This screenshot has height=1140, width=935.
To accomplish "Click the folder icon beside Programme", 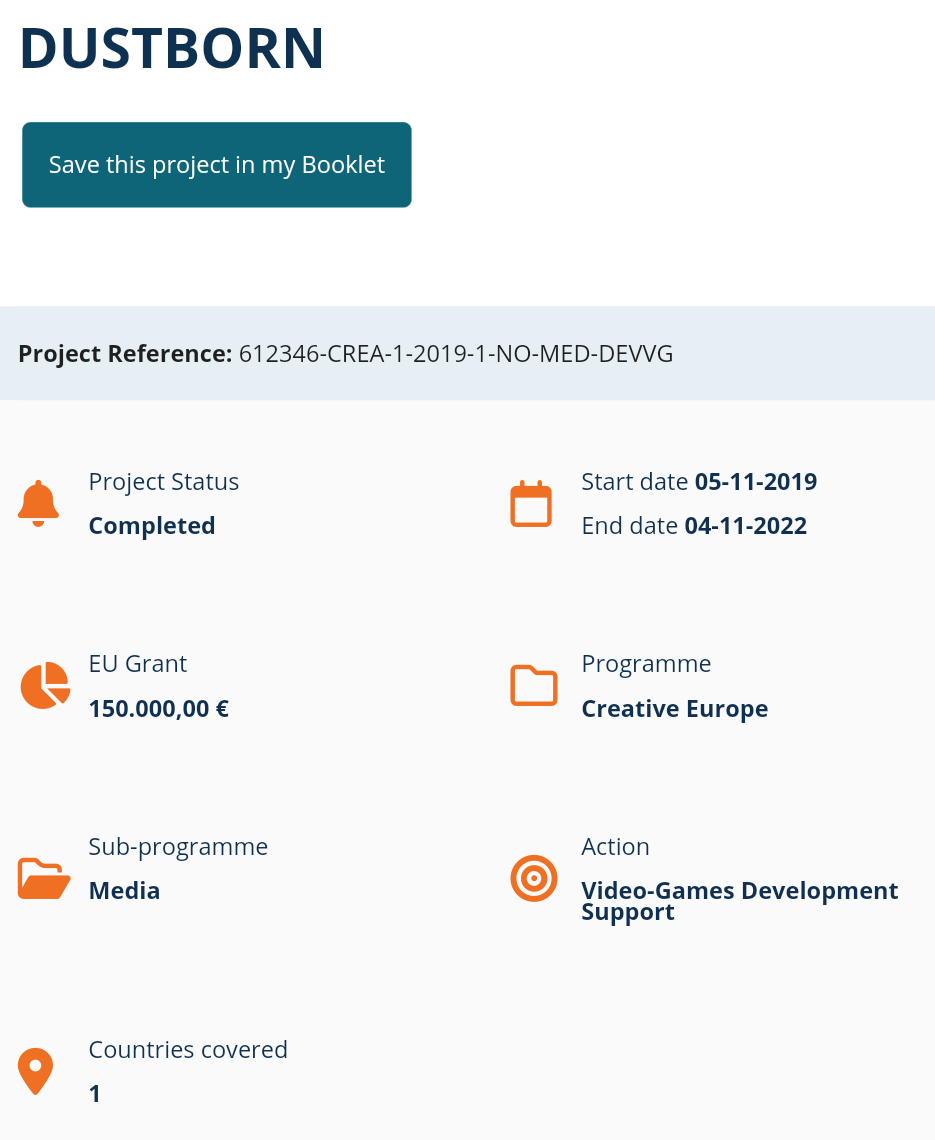I will point(534,686).
